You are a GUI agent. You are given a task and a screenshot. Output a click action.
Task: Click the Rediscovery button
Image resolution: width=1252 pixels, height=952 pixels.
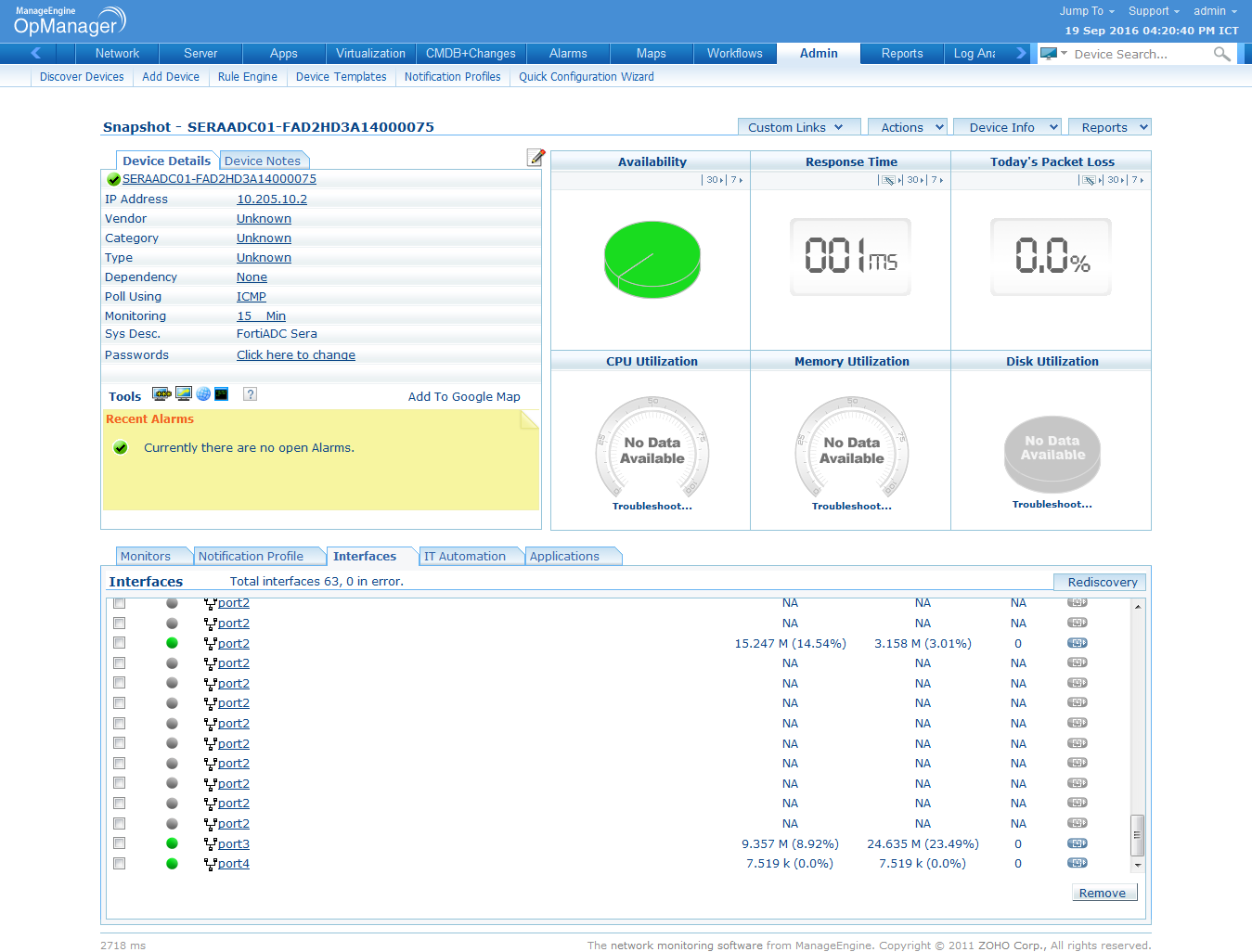tap(1102, 582)
